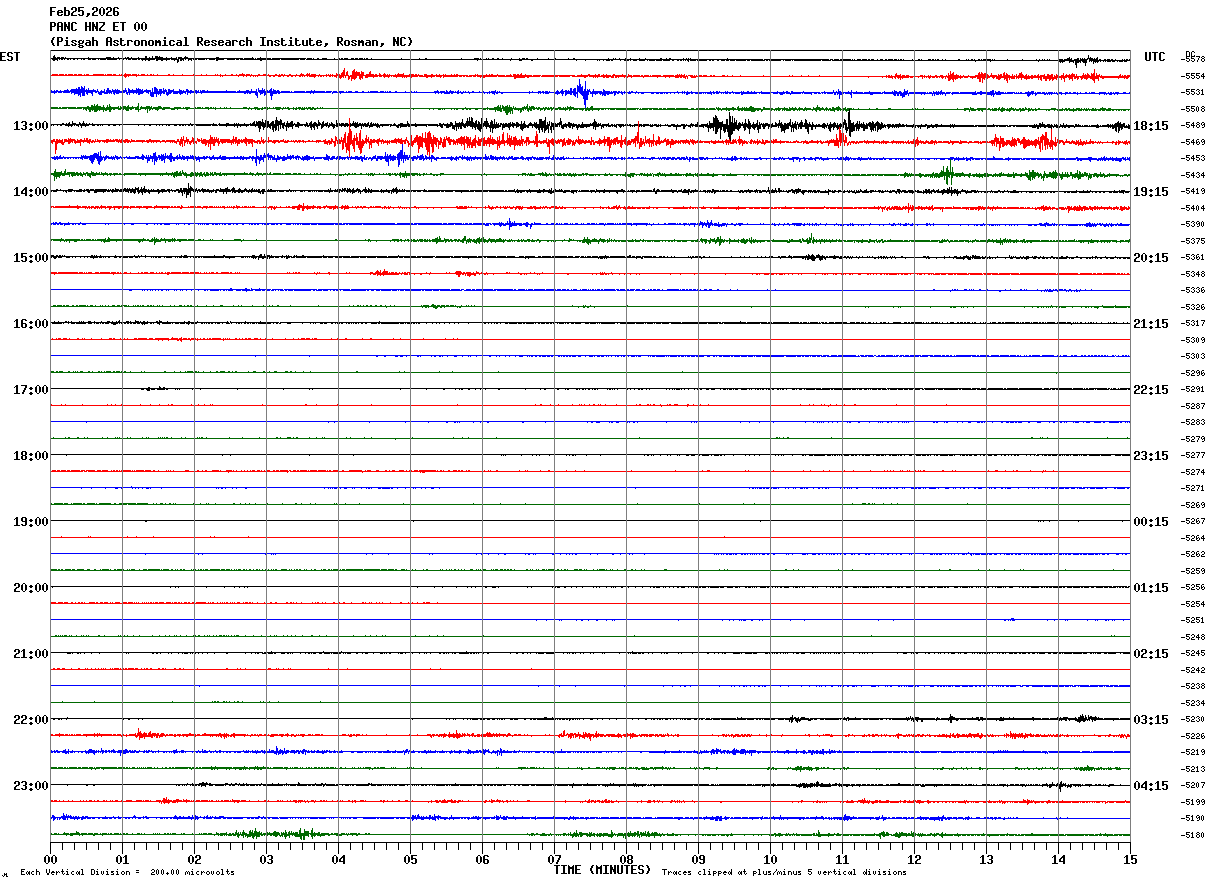Click minute tick label '15' on time axis

1130,859
